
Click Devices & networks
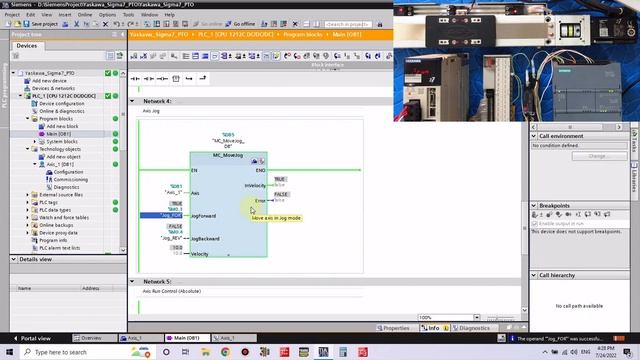point(53,88)
